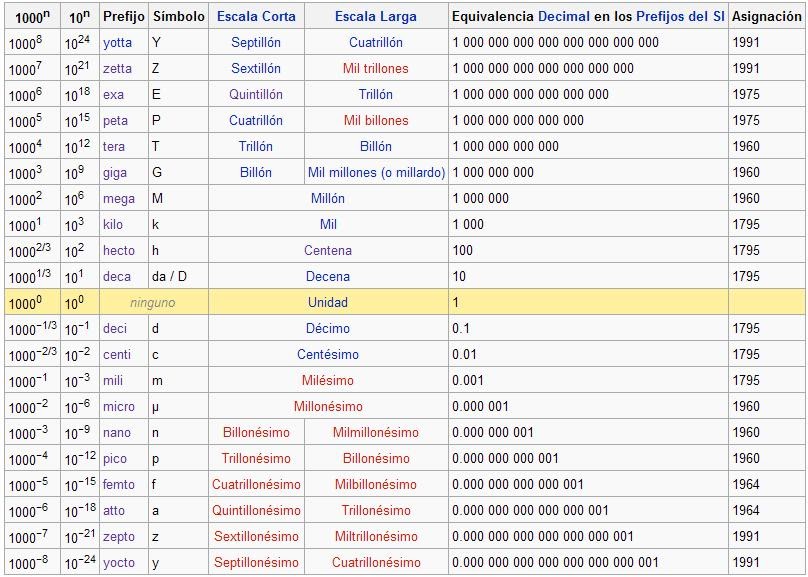Click the Prefijo column header
The image size is (808, 577).
click(x=124, y=16)
